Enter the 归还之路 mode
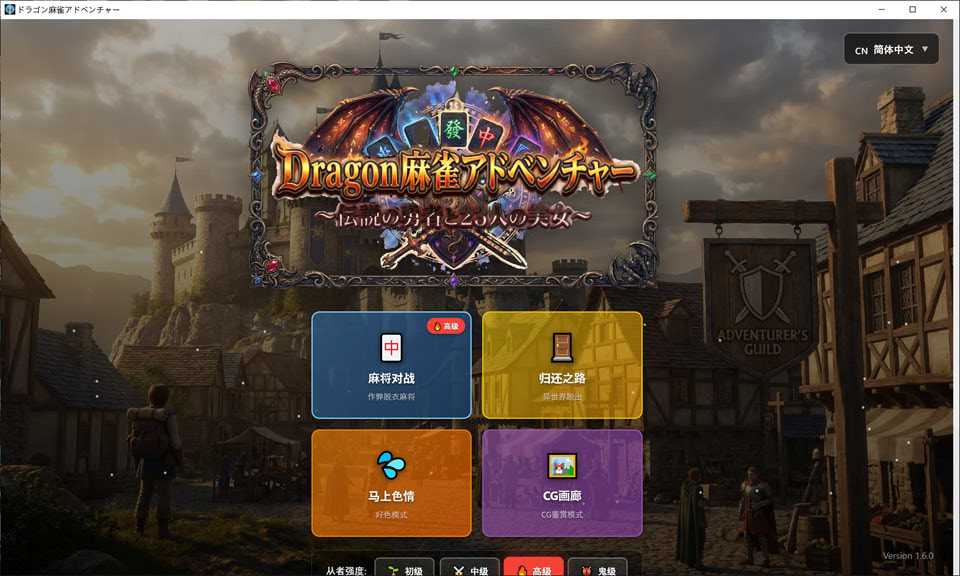Image resolution: width=960 pixels, height=576 pixels. click(562, 365)
